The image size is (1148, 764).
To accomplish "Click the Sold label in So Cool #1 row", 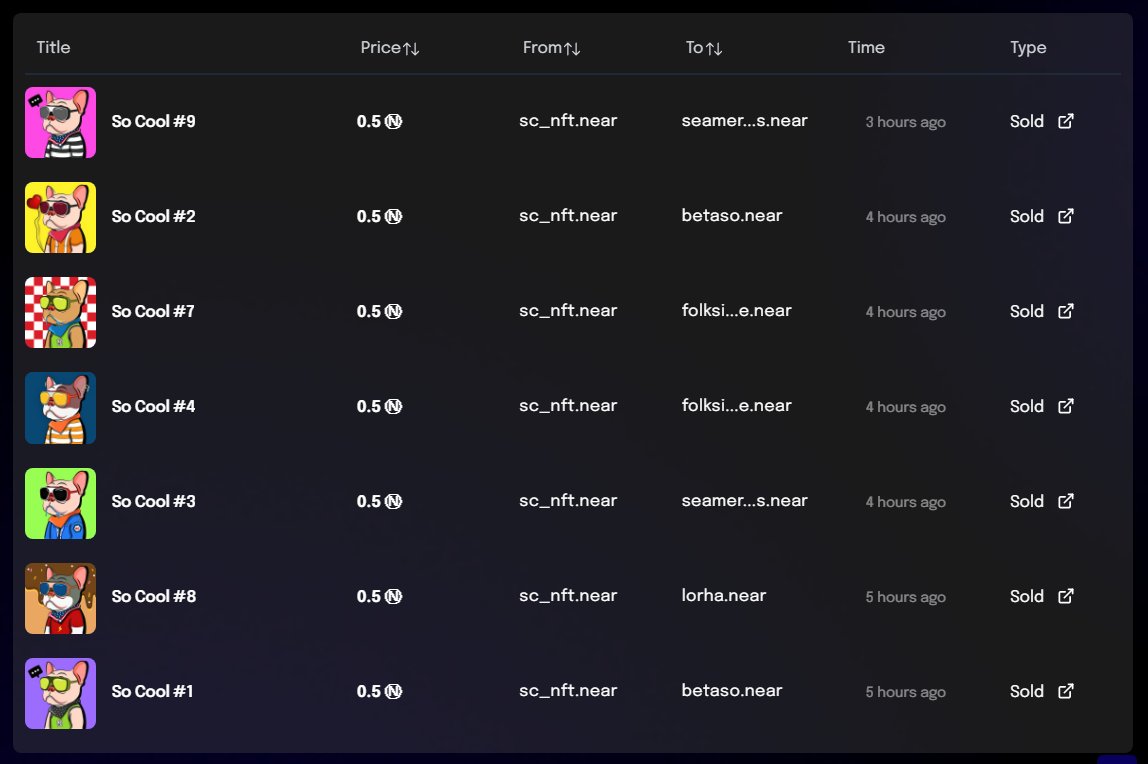I will [1026, 692].
